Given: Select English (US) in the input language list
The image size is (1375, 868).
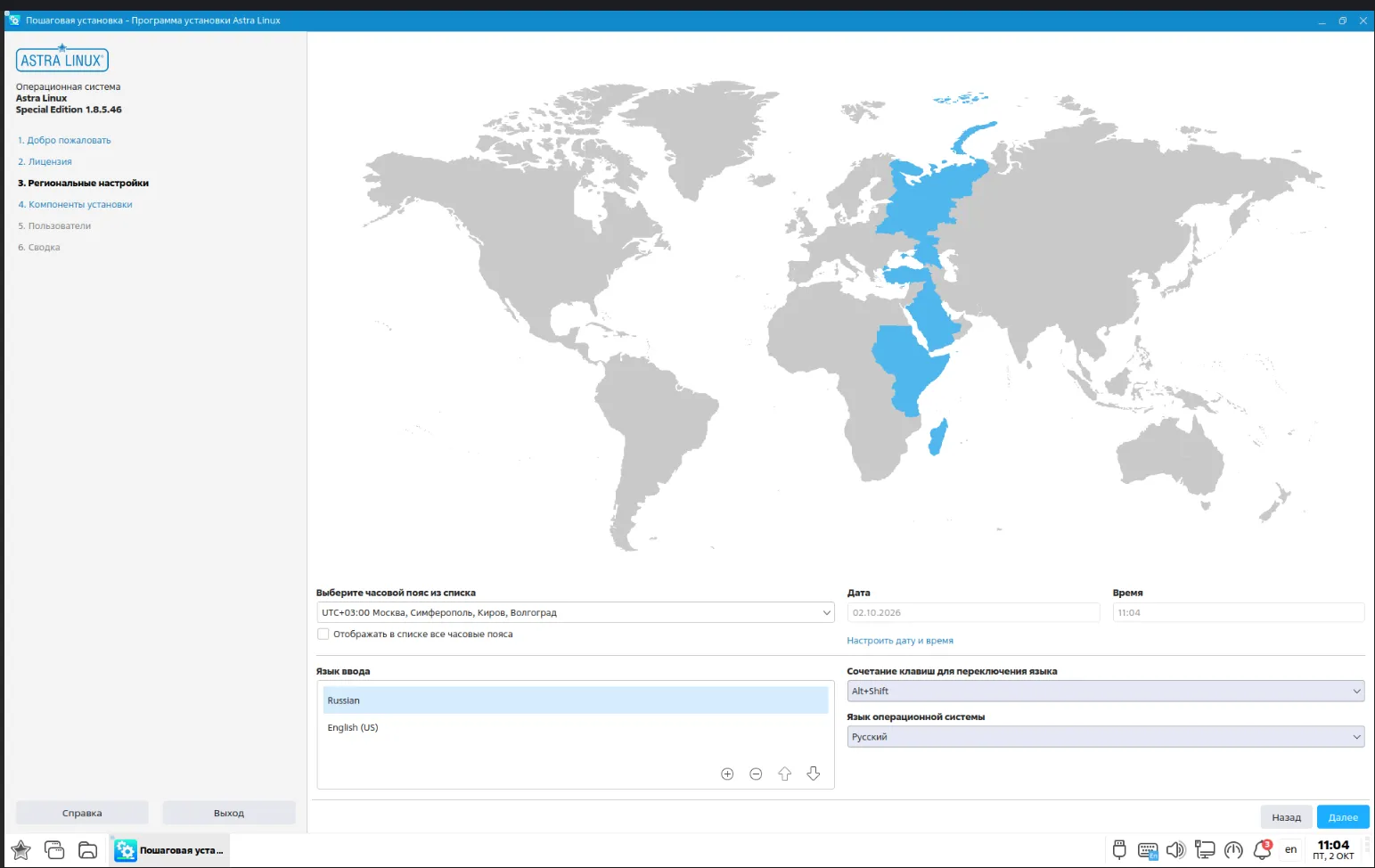Looking at the screenshot, I should (x=576, y=727).
